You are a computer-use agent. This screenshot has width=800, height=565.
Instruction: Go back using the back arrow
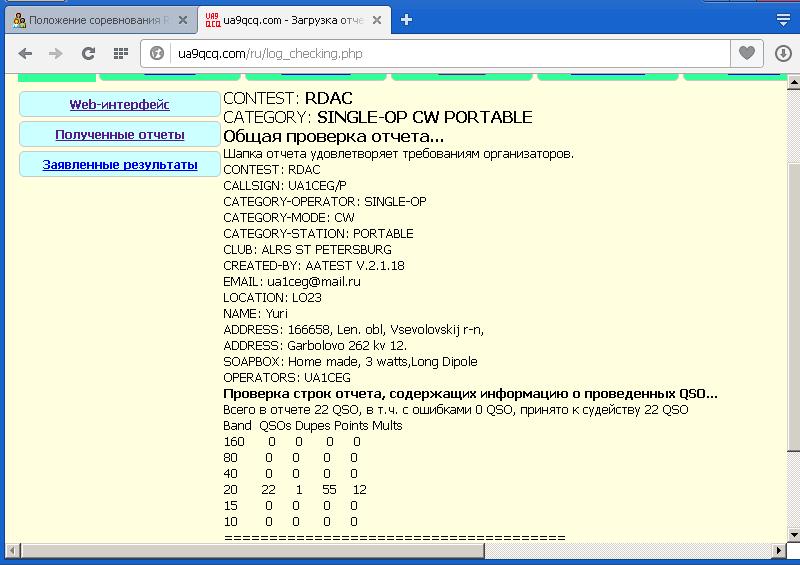coord(25,53)
